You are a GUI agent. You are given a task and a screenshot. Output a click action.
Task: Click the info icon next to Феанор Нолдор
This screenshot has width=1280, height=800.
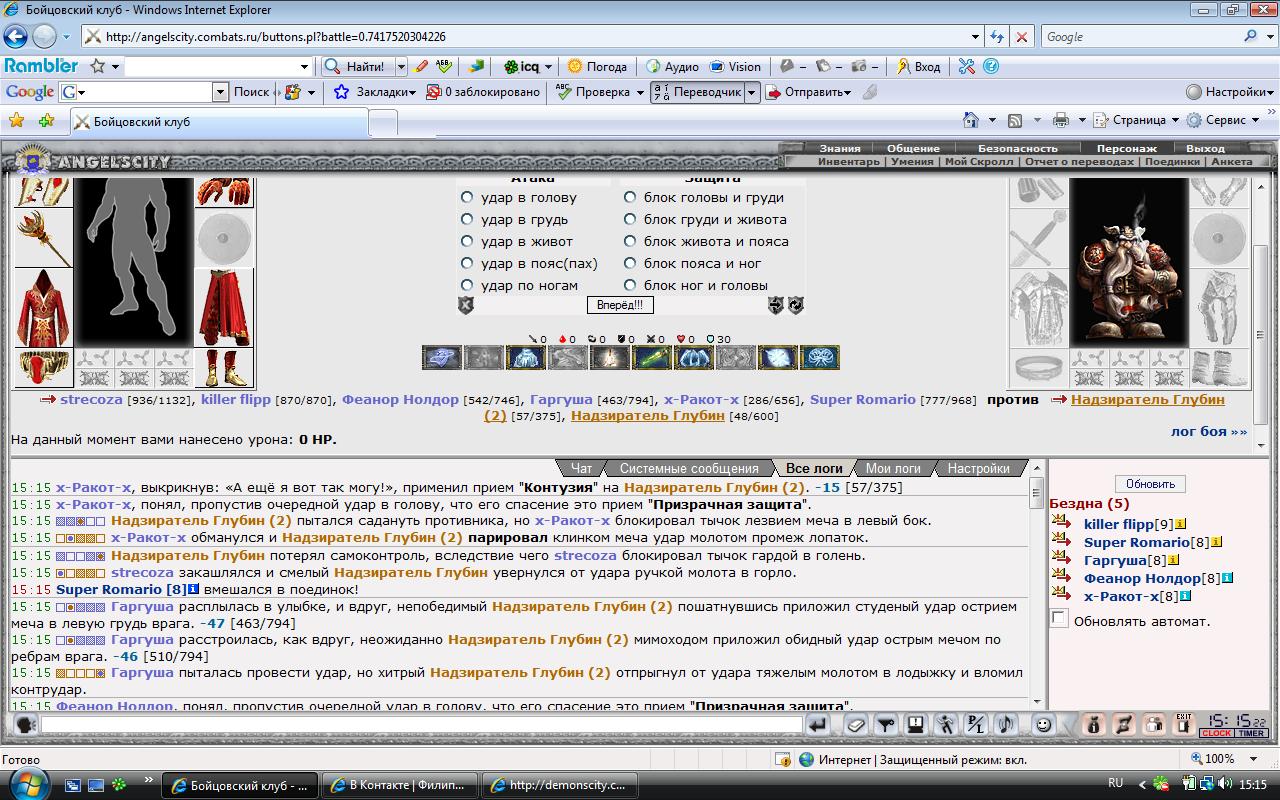(x=1227, y=578)
